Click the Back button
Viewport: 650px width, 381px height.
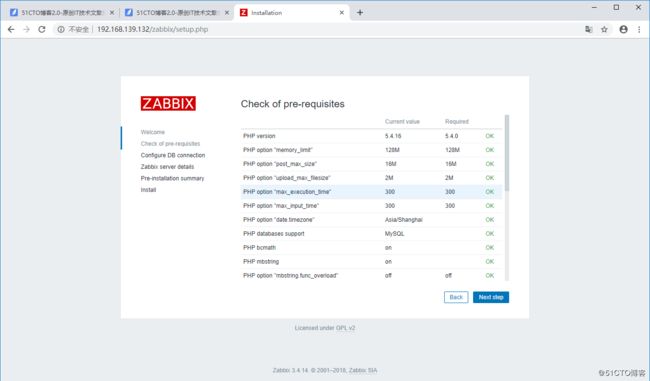[x=456, y=297]
